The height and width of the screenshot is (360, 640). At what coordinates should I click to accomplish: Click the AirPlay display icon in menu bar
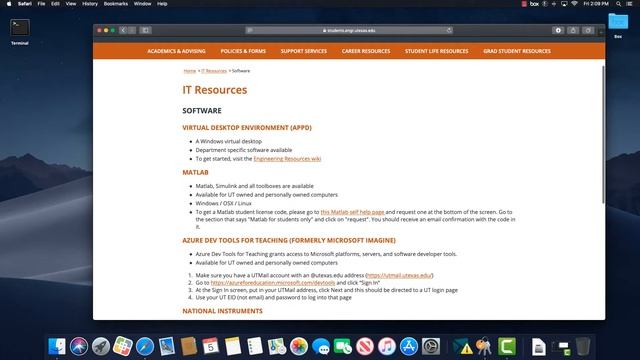(x=564, y=4)
